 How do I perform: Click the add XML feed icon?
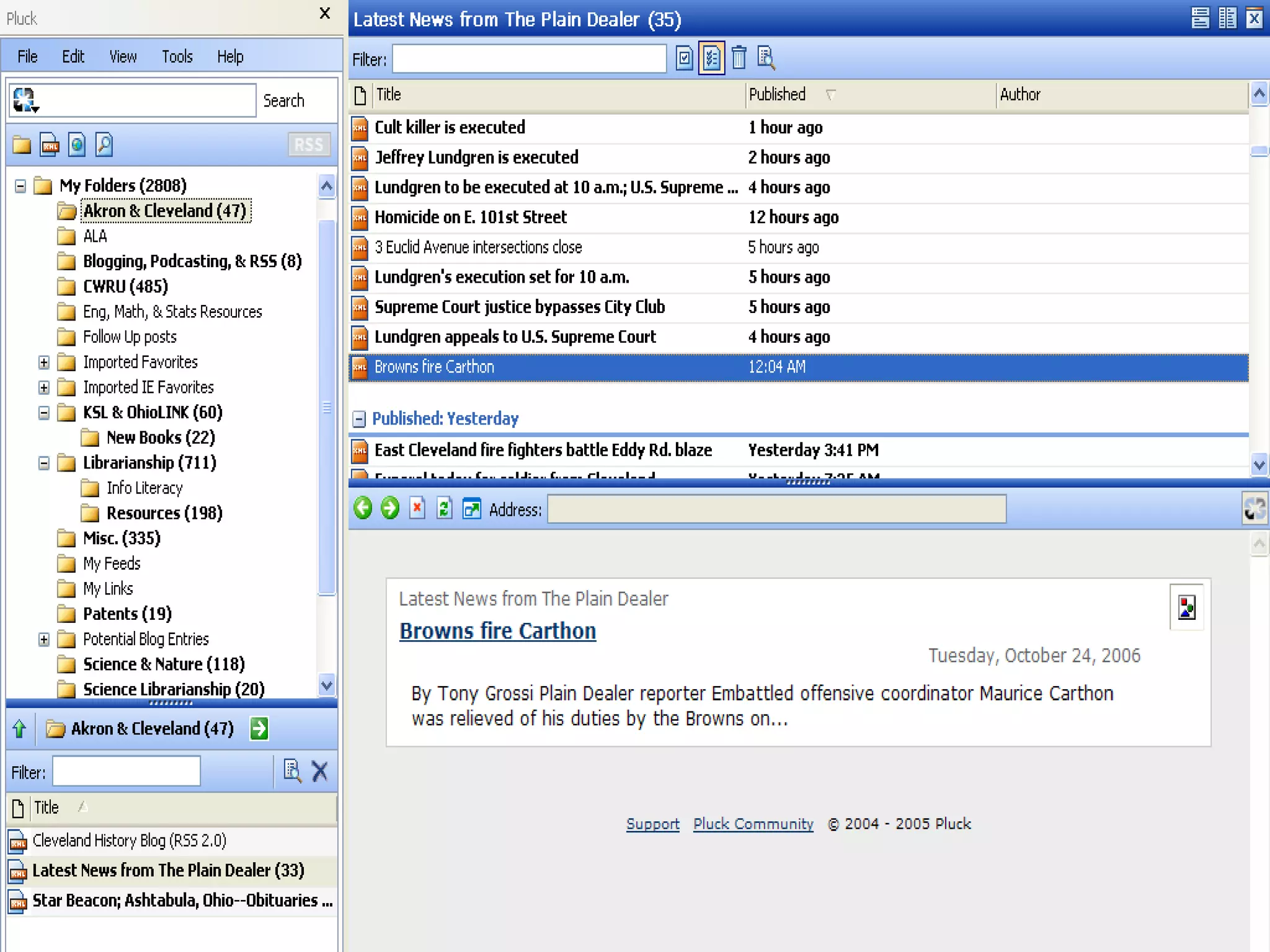[50, 145]
